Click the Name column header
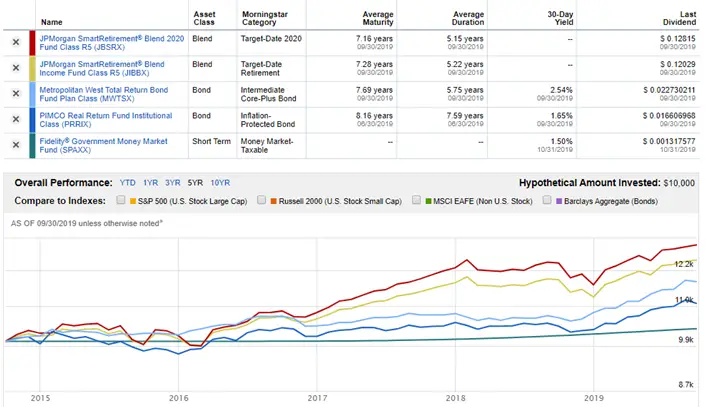Viewport: 706px width, 407px height. click(52, 22)
